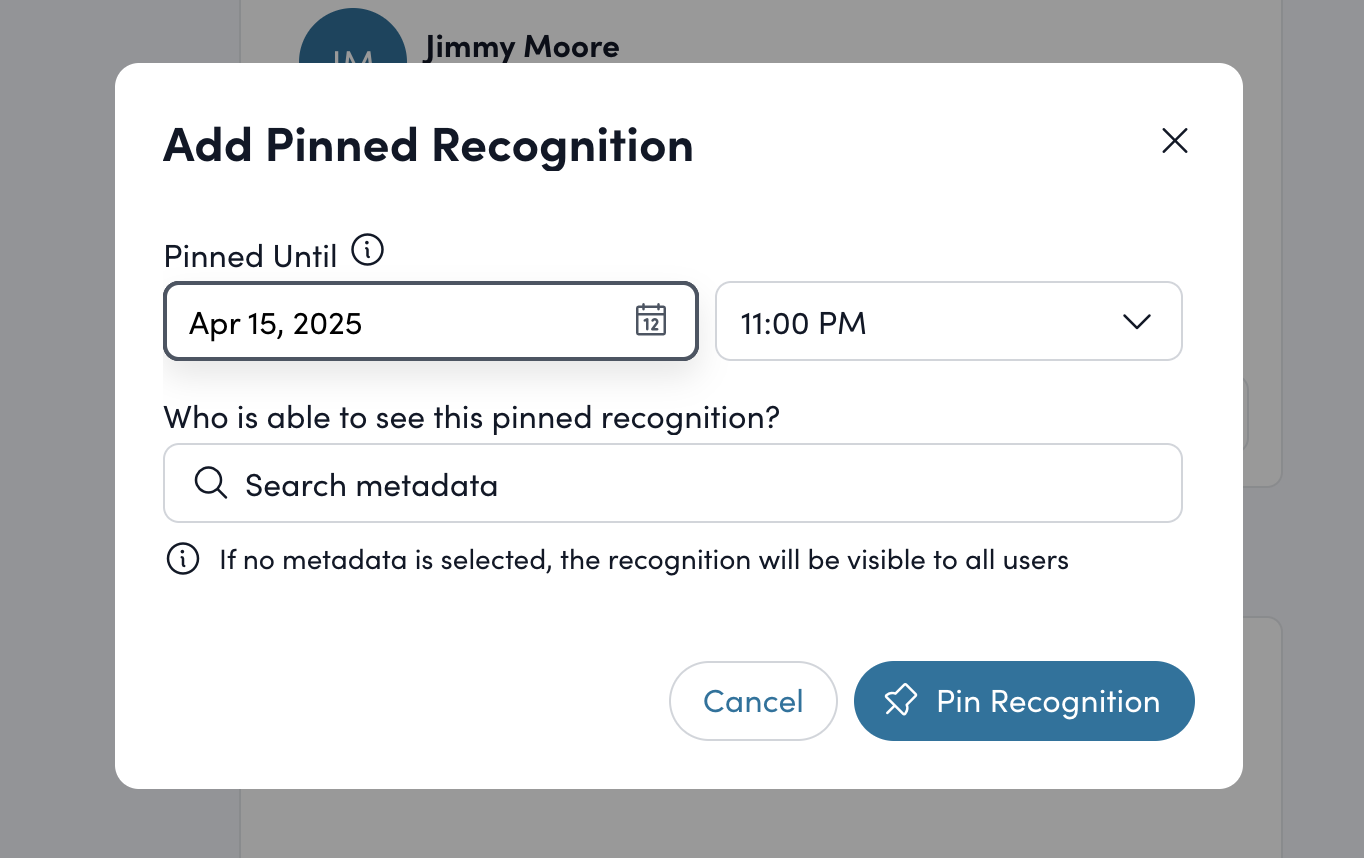Click the info icon beside Pinned Until

pyautogui.click(x=368, y=250)
